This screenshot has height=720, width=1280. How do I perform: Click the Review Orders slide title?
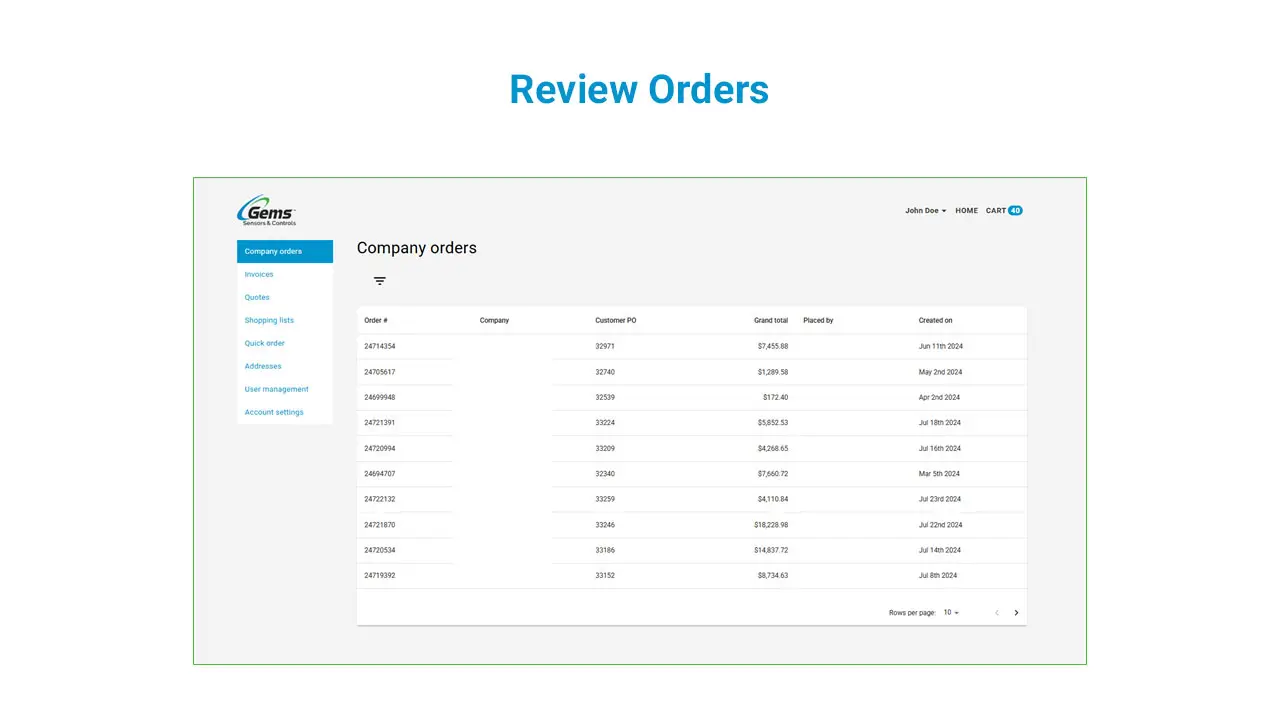(x=639, y=89)
